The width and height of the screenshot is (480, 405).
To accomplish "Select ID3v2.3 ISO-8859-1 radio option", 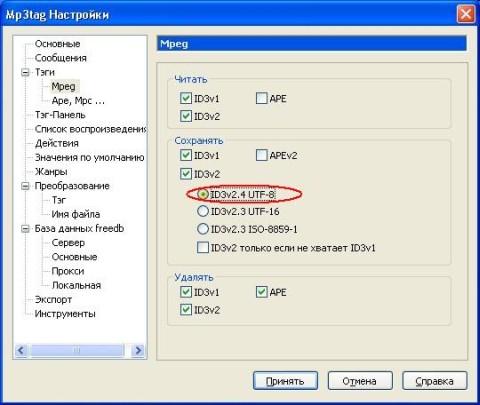I will [x=203, y=229].
